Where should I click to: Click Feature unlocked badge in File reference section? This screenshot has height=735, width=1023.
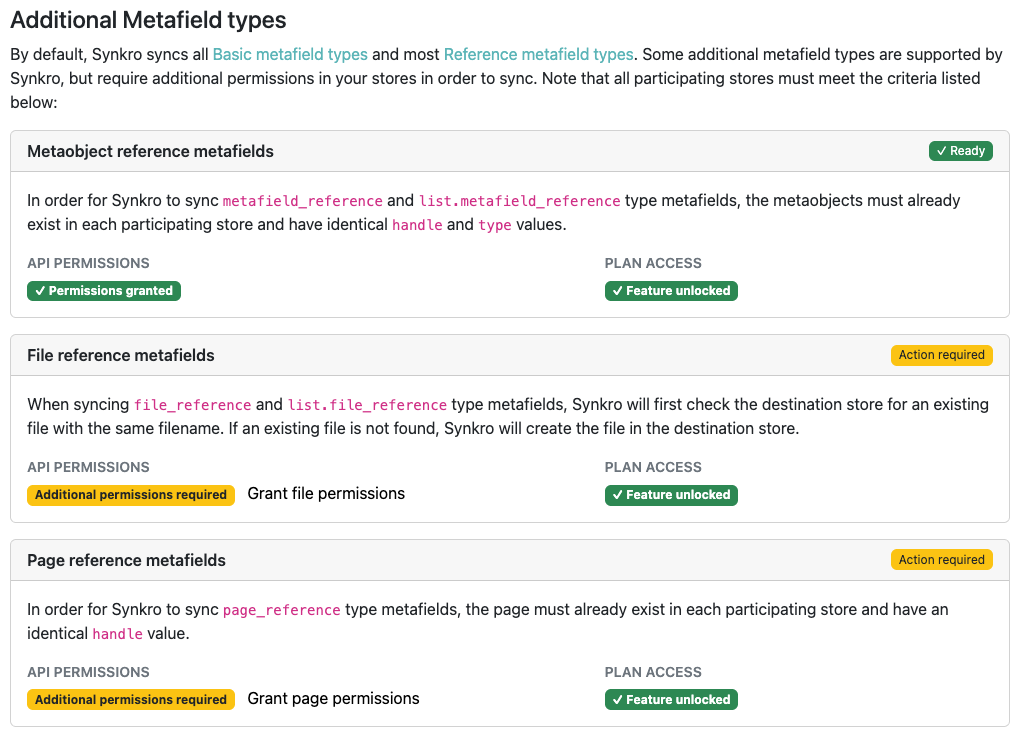(x=671, y=495)
